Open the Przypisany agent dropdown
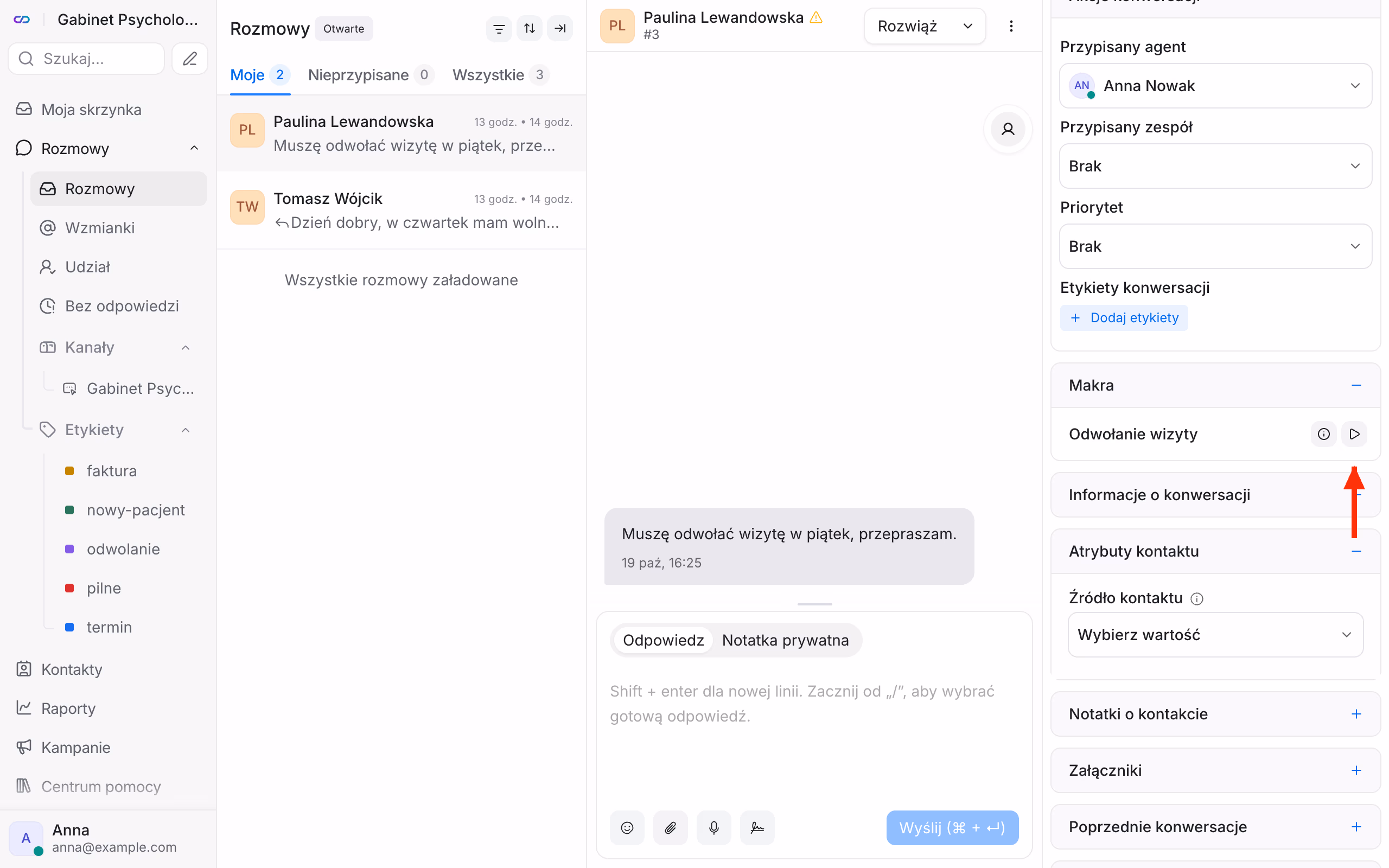The height and width of the screenshot is (868, 1389). coord(1215,86)
